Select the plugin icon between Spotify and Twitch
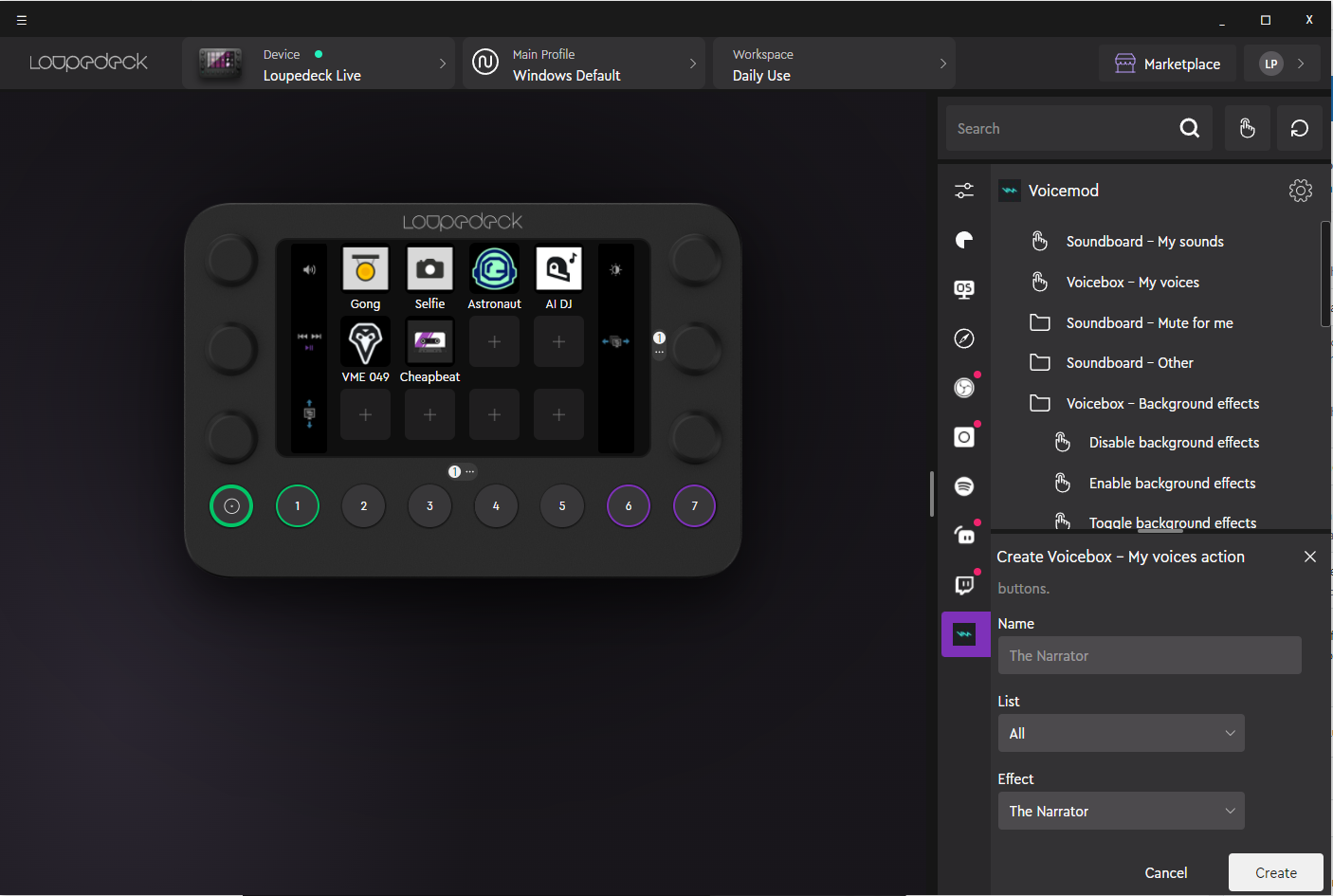 964,536
